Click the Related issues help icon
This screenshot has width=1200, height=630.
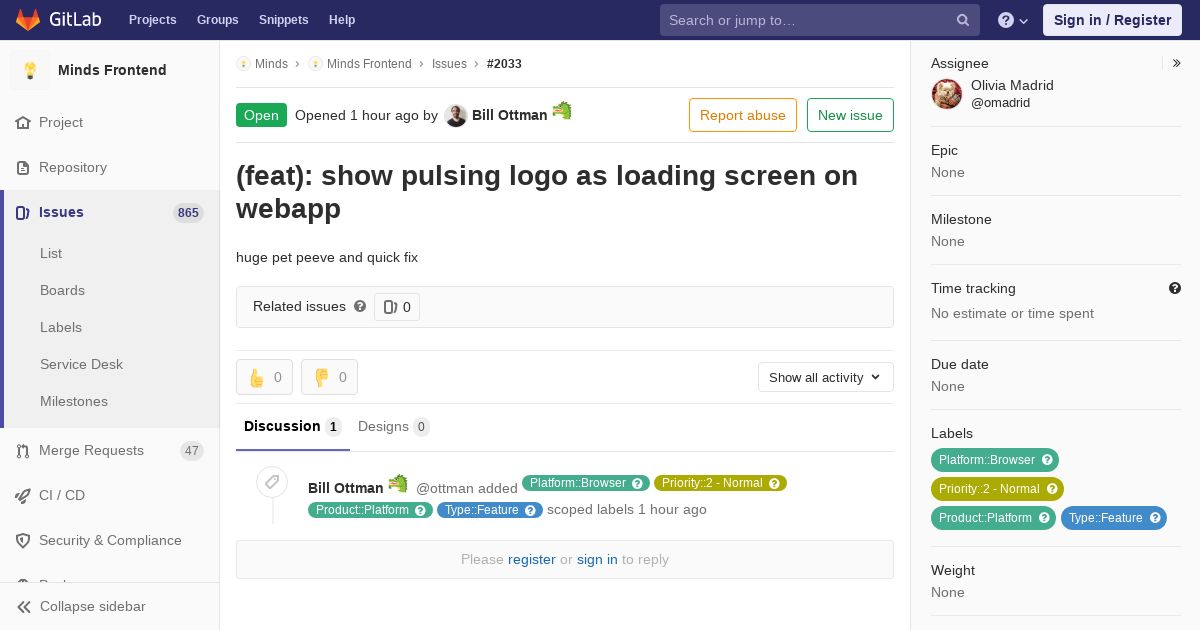(360, 306)
